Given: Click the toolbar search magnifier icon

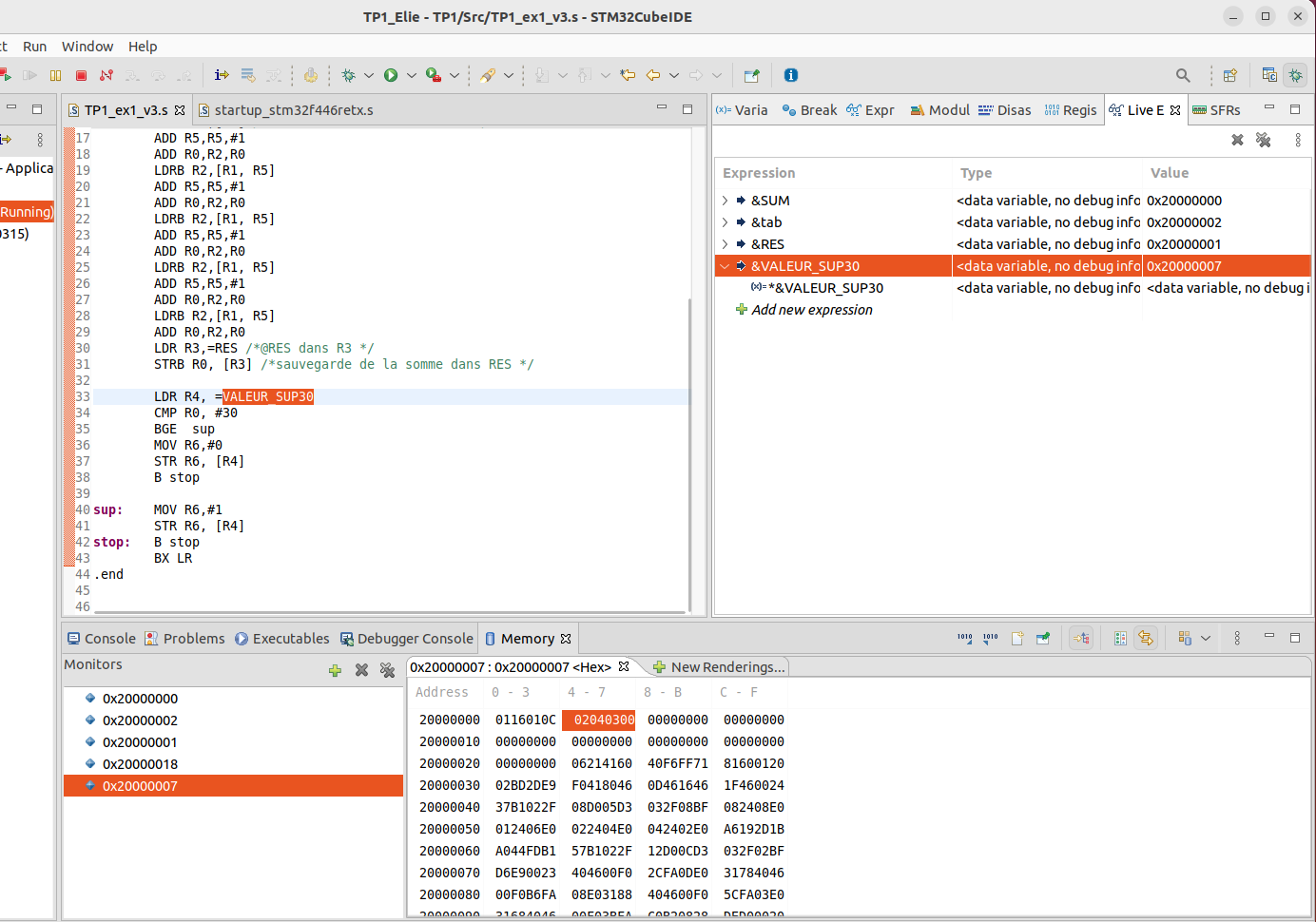Looking at the screenshot, I should [x=1183, y=75].
